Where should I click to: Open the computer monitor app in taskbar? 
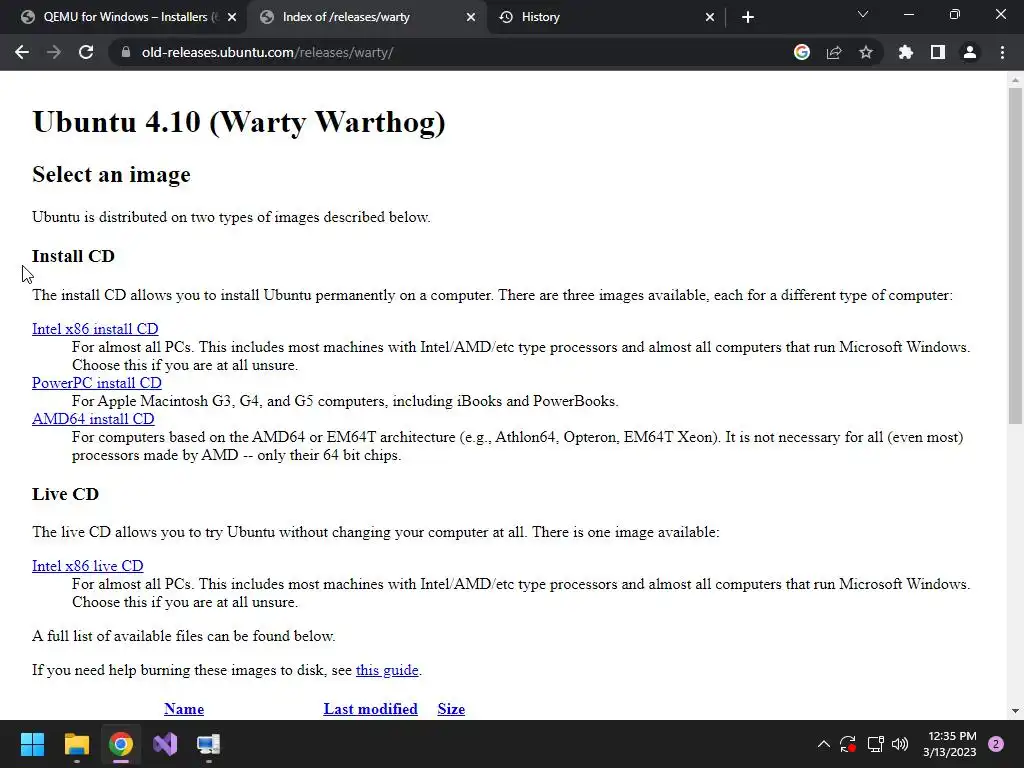[209, 744]
